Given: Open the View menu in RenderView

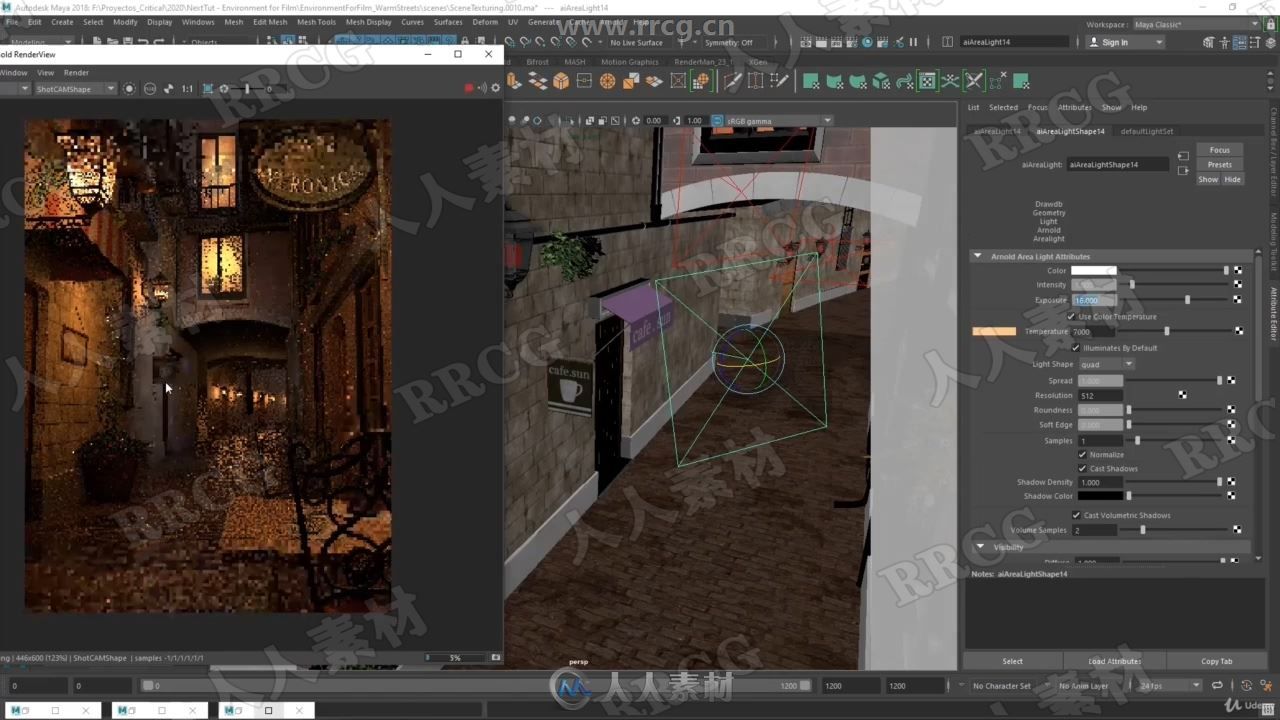Looking at the screenshot, I should (46, 72).
